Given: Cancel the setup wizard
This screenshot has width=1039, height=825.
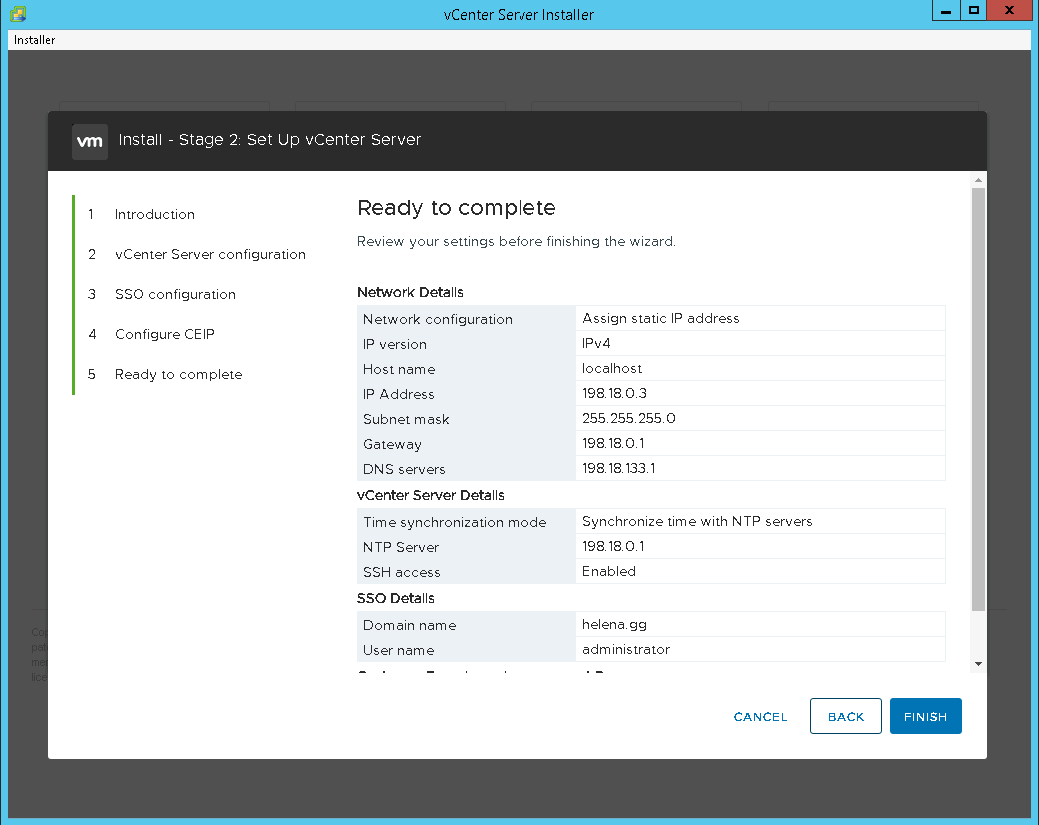Looking at the screenshot, I should 760,716.
